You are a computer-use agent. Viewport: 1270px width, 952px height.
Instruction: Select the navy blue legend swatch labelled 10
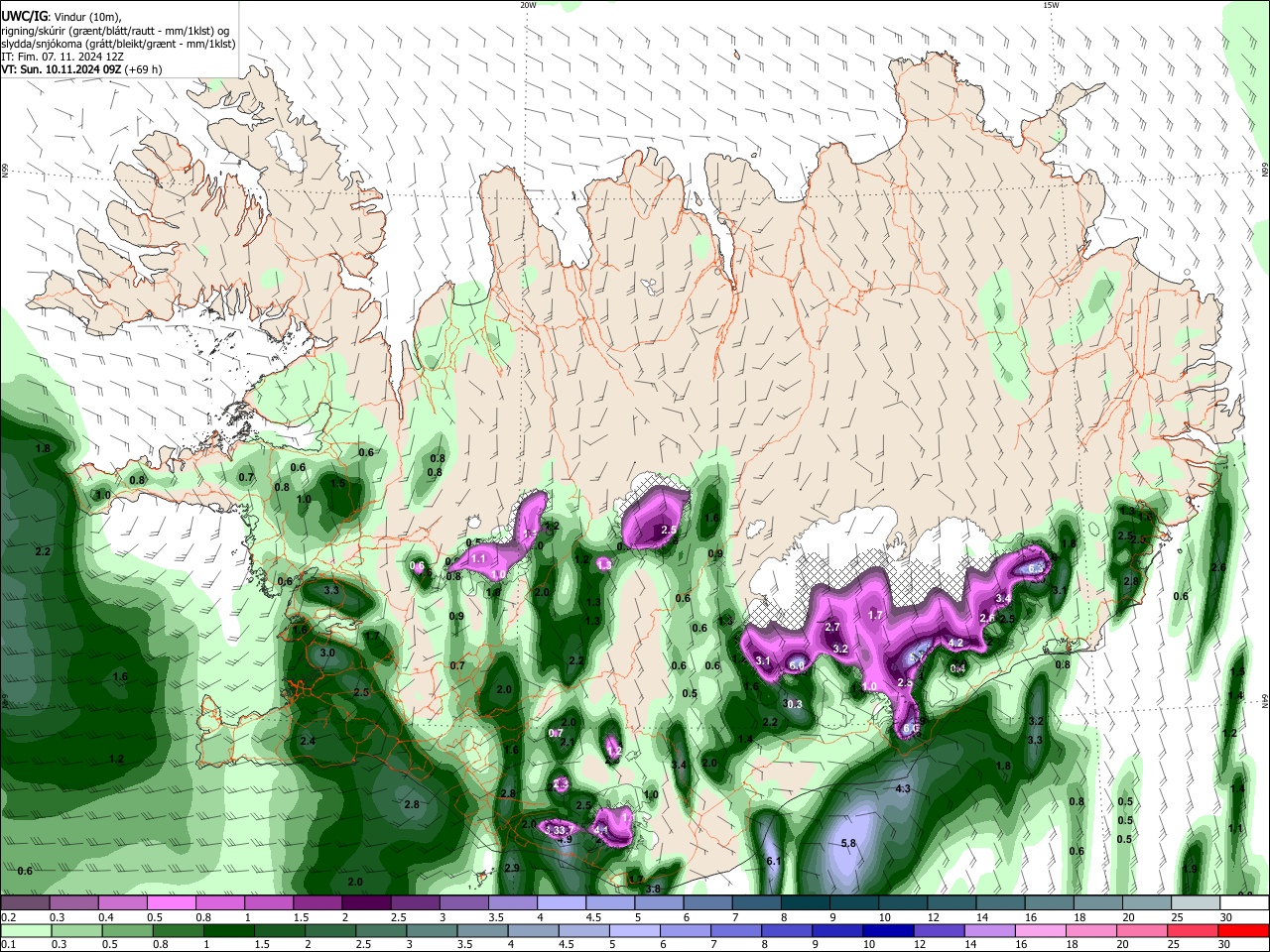tap(886, 930)
